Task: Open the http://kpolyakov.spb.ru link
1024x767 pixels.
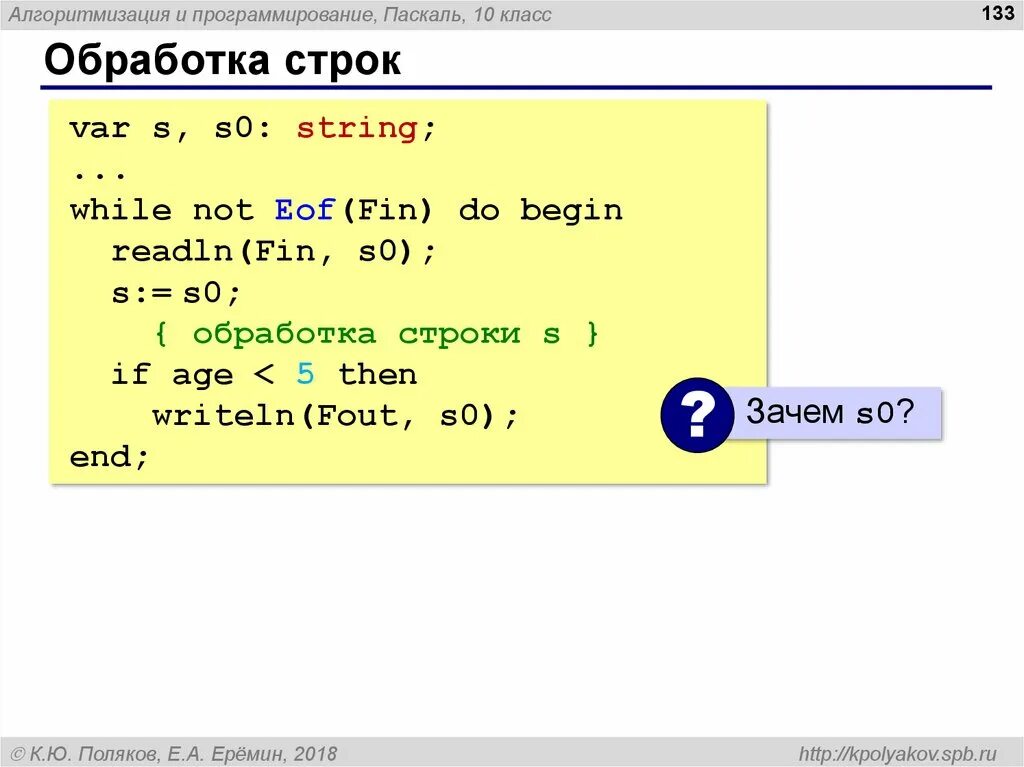Action: 898,755
